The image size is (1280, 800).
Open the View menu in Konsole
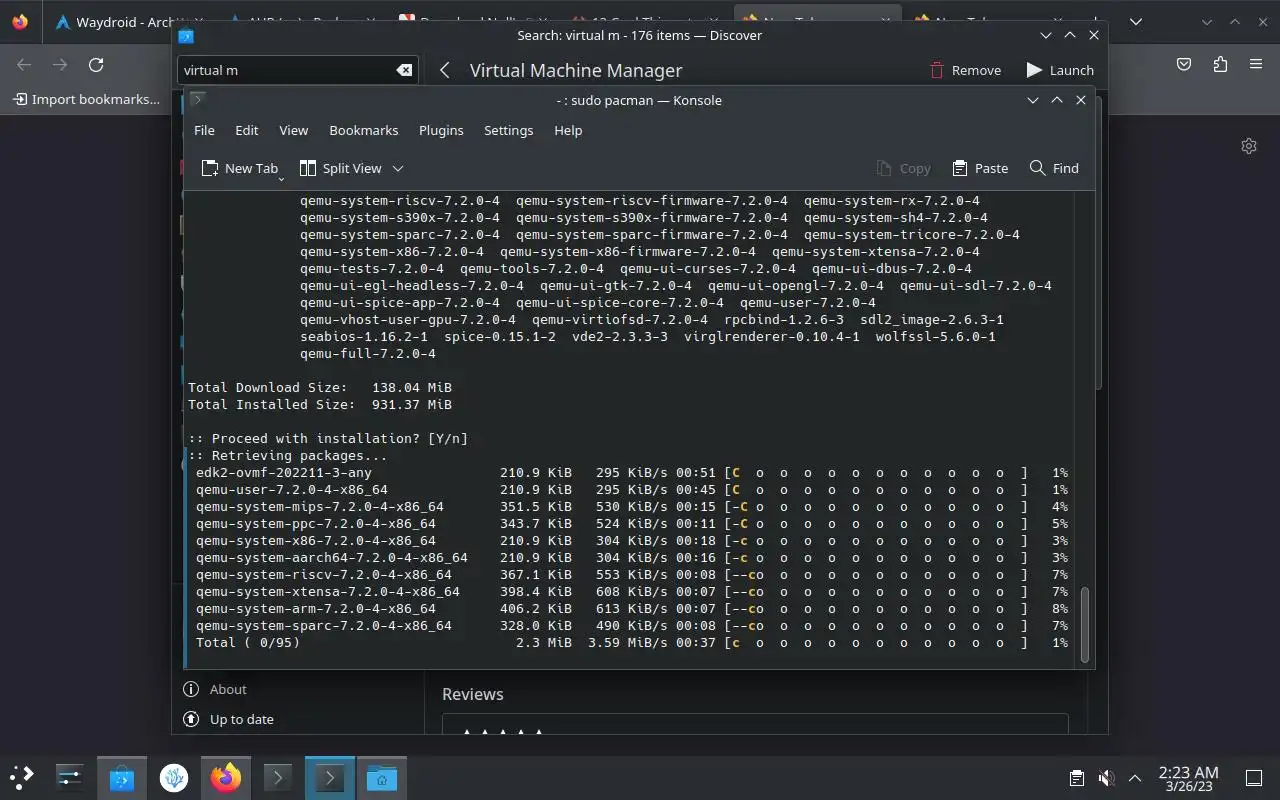pyautogui.click(x=293, y=130)
